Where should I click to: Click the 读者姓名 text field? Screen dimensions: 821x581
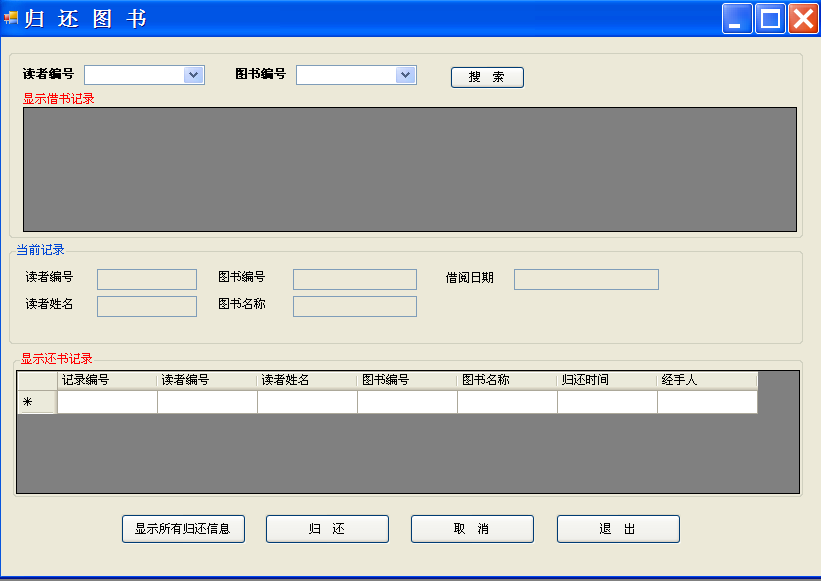tap(147, 306)
